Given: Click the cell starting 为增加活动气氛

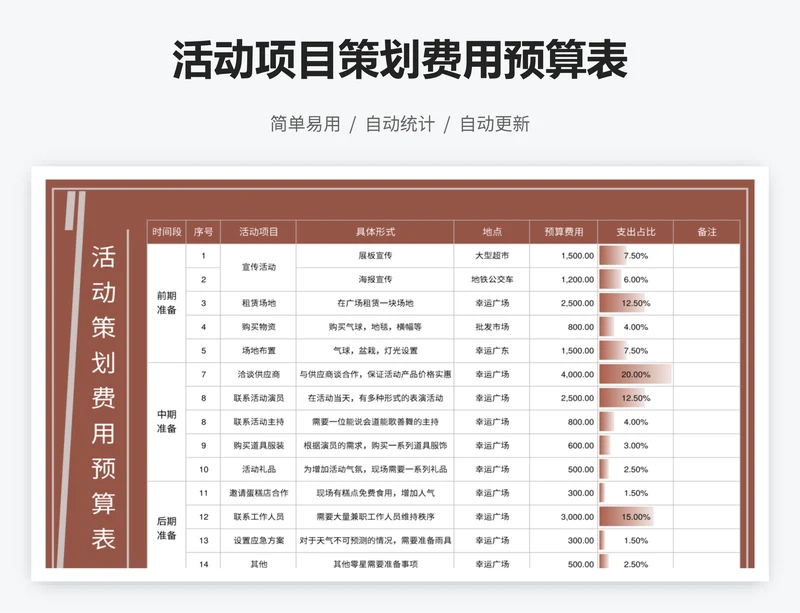Looking at the screenshot, I should point(375,470).
